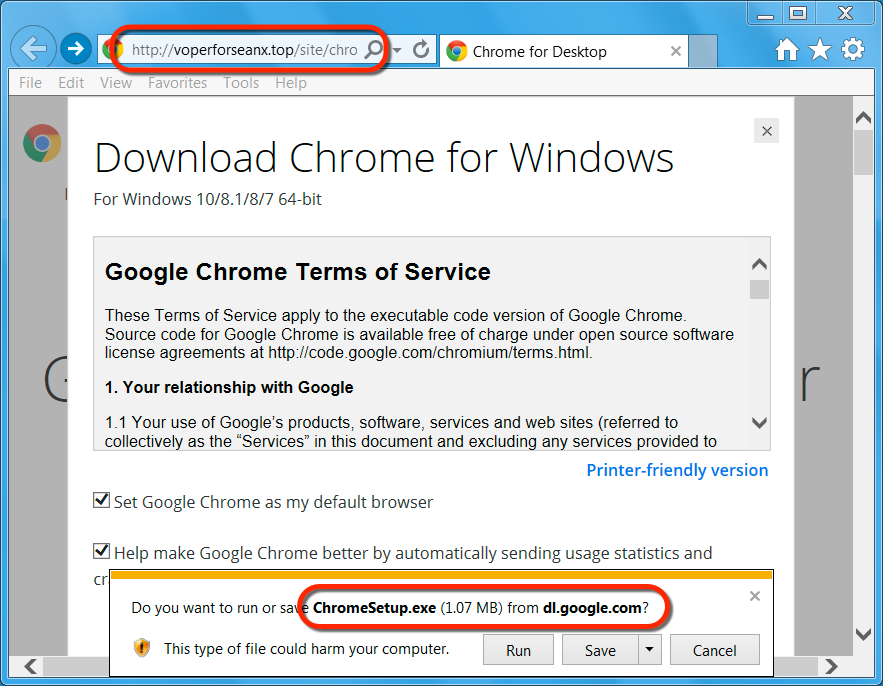This screenshot has height=686, width=883.
Task: Click the Run button
Action: coord(518,649)
